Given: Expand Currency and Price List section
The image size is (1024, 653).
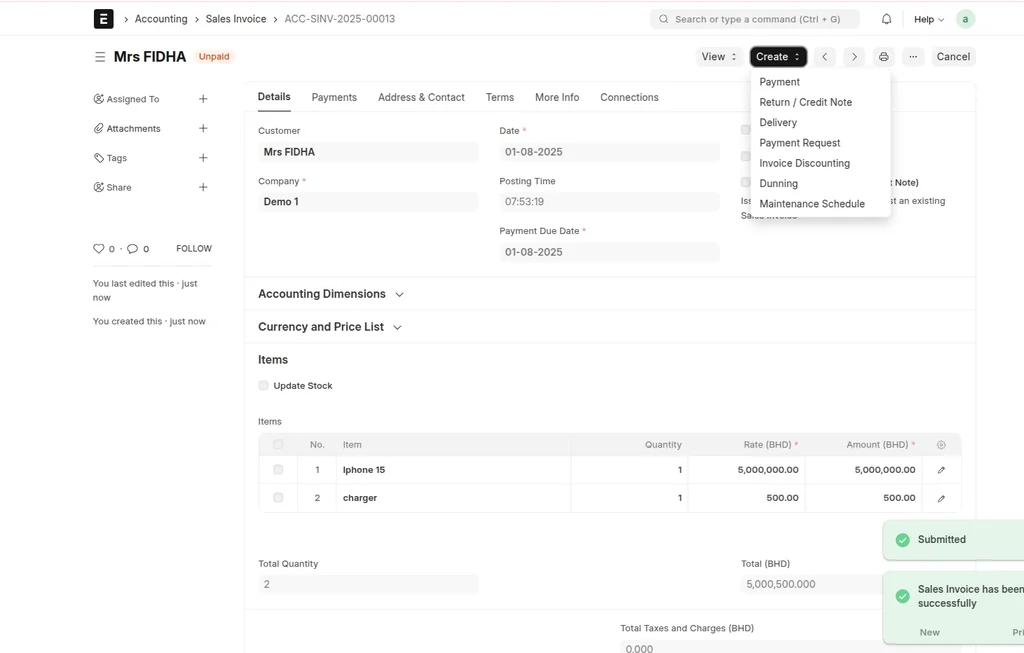Looking at the screenshot, I should click(330, 326).
